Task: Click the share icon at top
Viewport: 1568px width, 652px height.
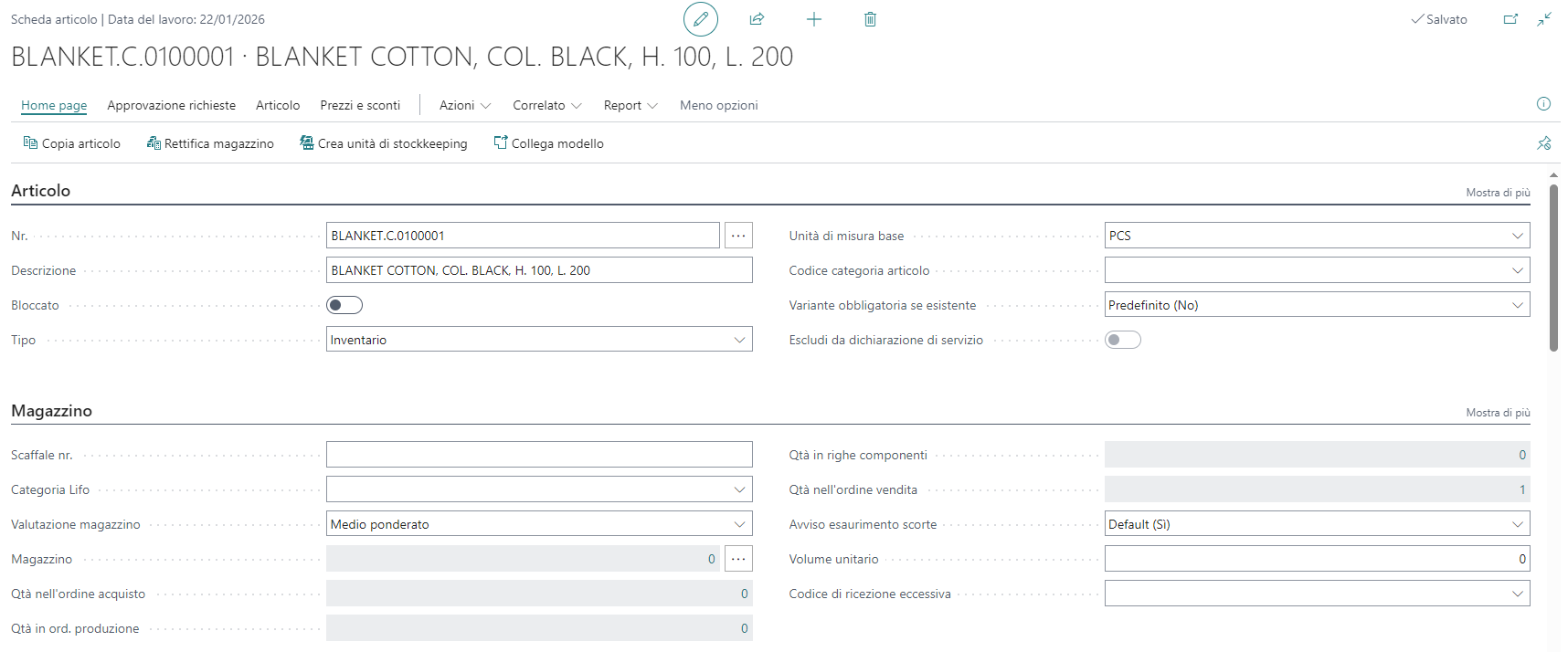Action: click(x=757, y=19)
